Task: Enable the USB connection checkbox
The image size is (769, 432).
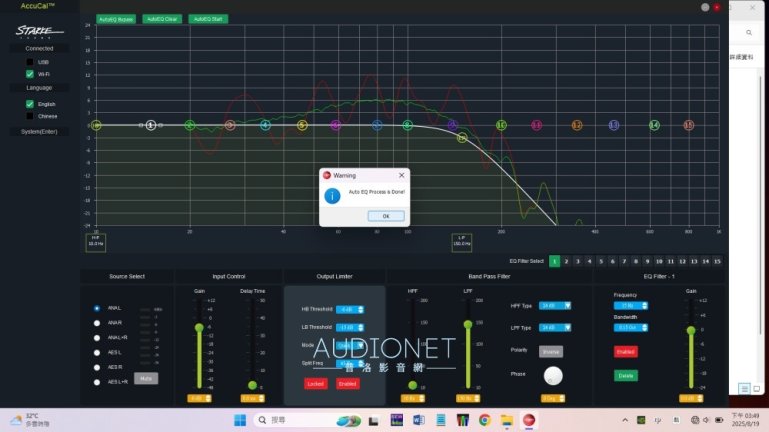Action: [30, 62]
